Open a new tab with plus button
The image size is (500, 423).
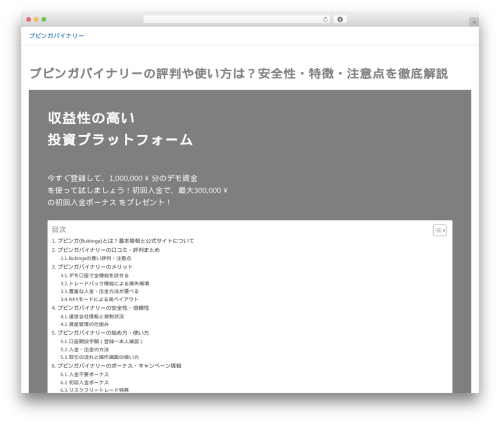(474, 22)
